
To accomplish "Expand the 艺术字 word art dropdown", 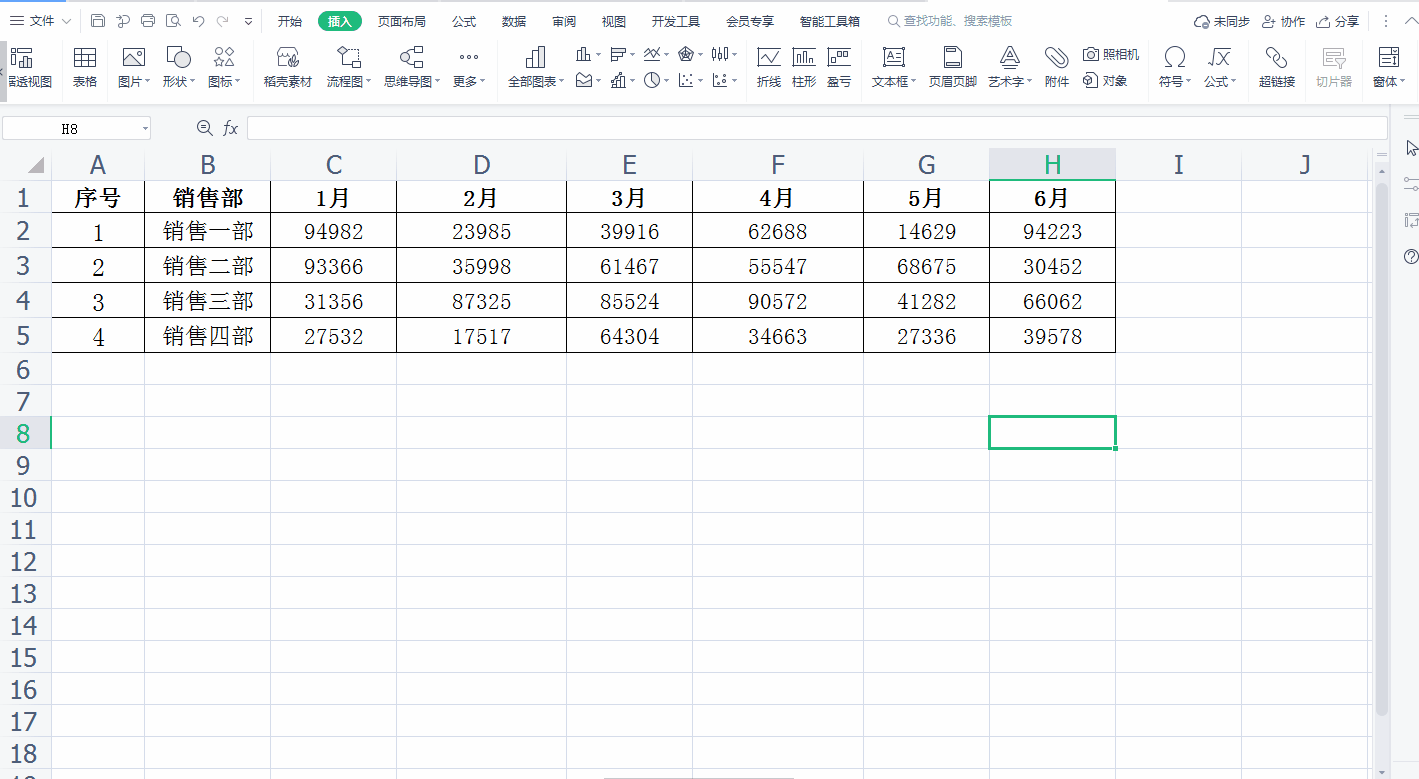I will pyautogui.click(x=1011, y=68).
